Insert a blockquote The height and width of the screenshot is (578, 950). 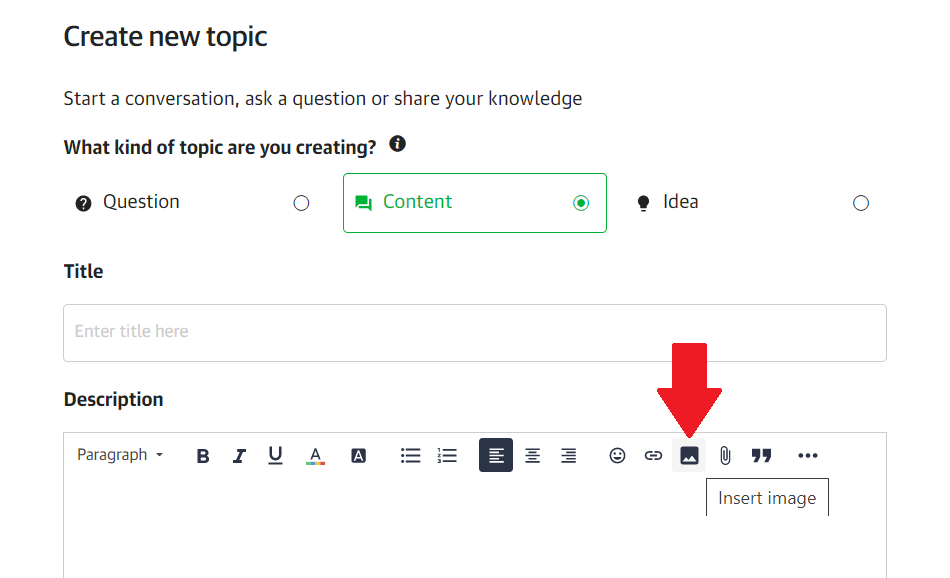tap(762, 456)
